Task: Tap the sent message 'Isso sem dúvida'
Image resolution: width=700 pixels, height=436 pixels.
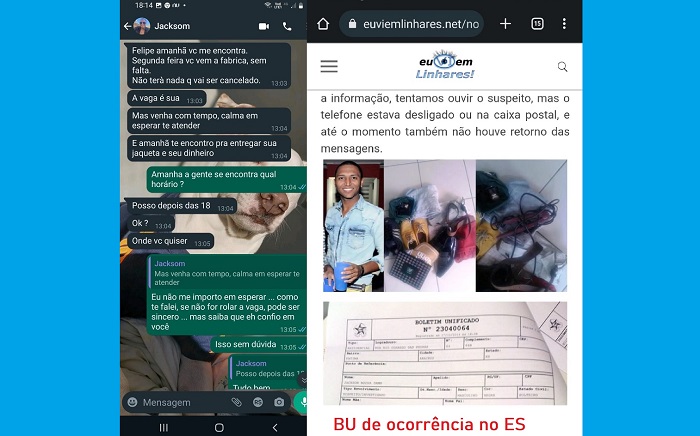Action: click(x=258, y=345)
